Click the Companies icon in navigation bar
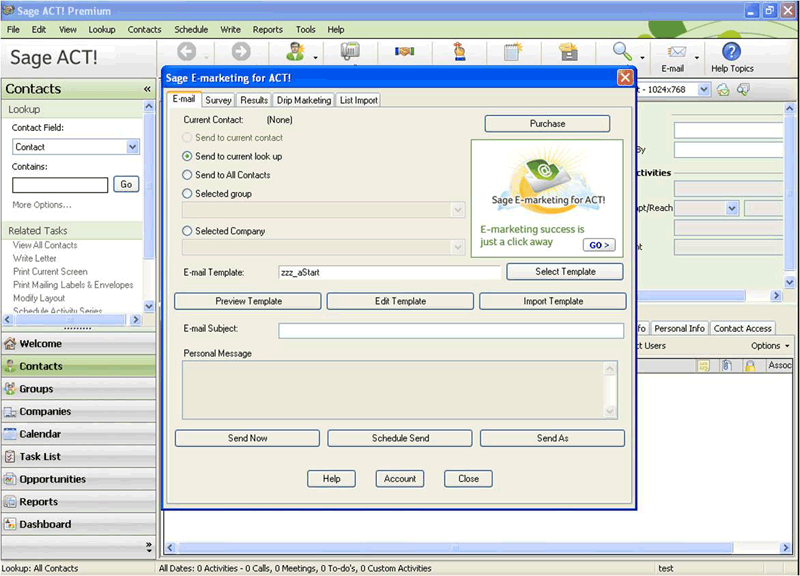Viewport: 800px width, 576px height. [x=10, y=411]
